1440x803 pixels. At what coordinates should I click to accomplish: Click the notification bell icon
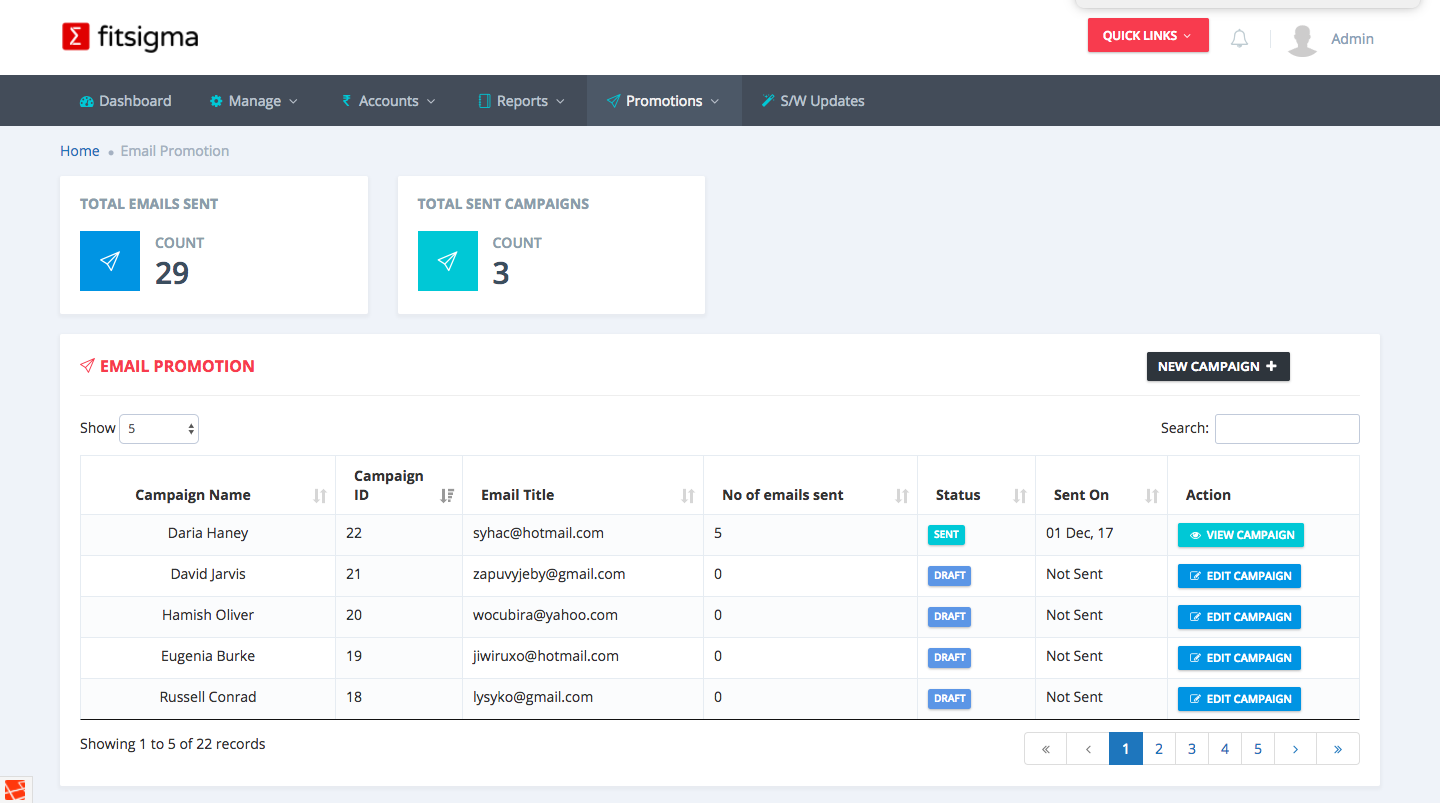click(1239, 39)
